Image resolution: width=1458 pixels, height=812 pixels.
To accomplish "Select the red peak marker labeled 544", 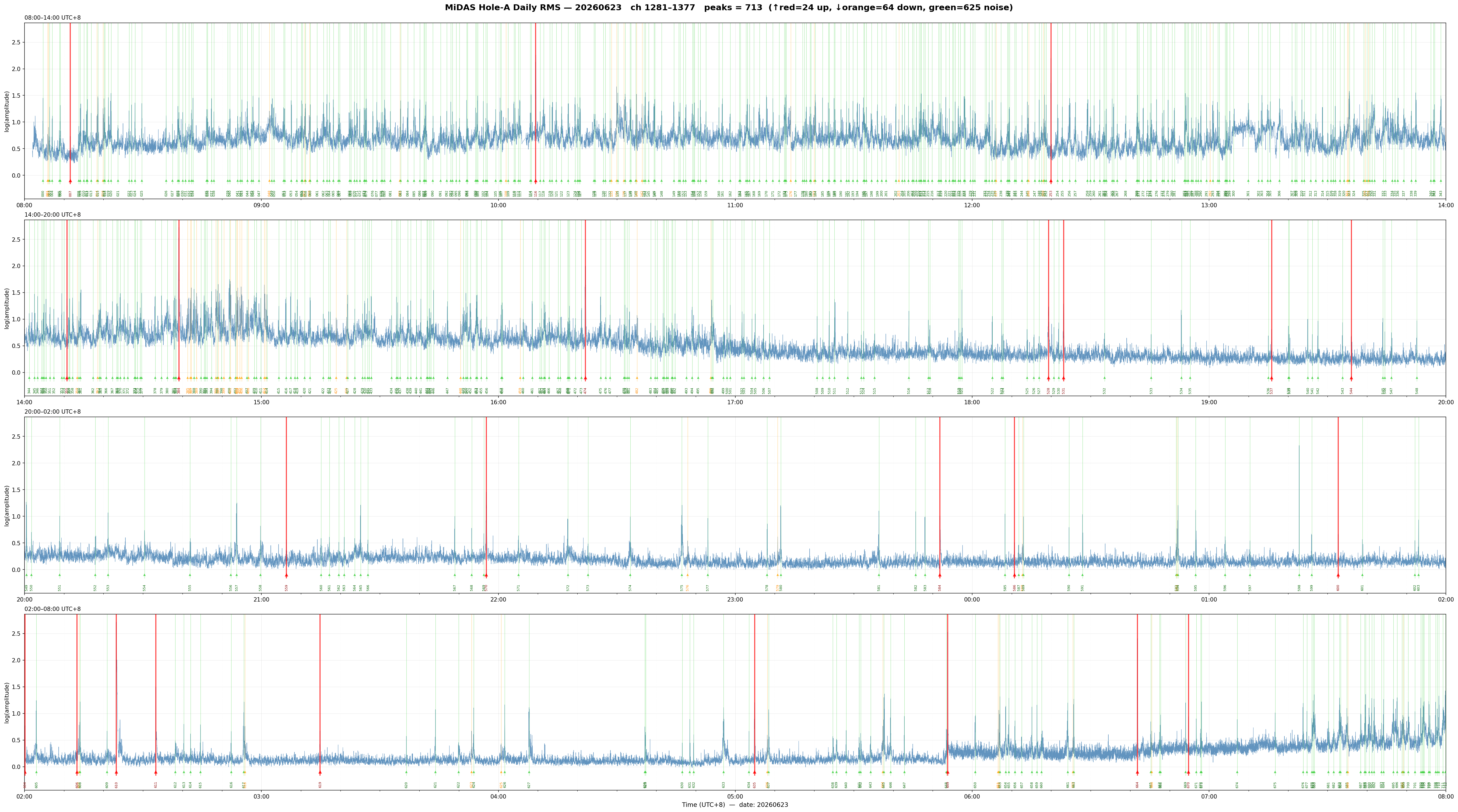I will tap(1351, 378).
